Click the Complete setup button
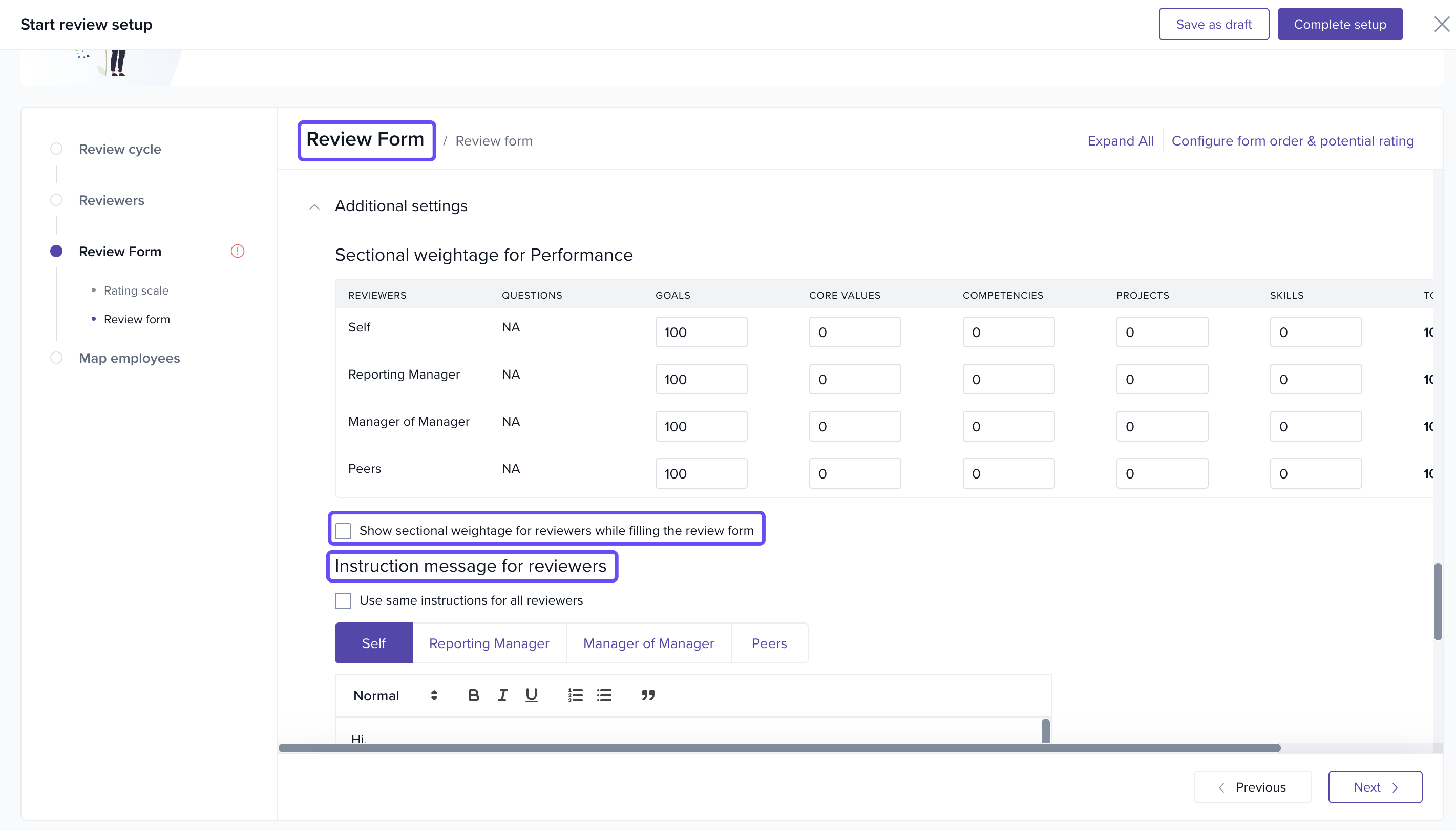The width and height of the screenshot is (1456, 831). (x=1340, y=25)
